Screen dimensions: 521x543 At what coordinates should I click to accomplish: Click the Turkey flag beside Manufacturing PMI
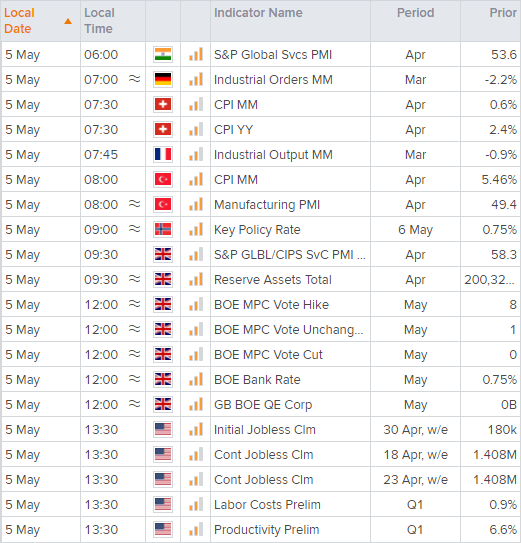pos(163,205)
